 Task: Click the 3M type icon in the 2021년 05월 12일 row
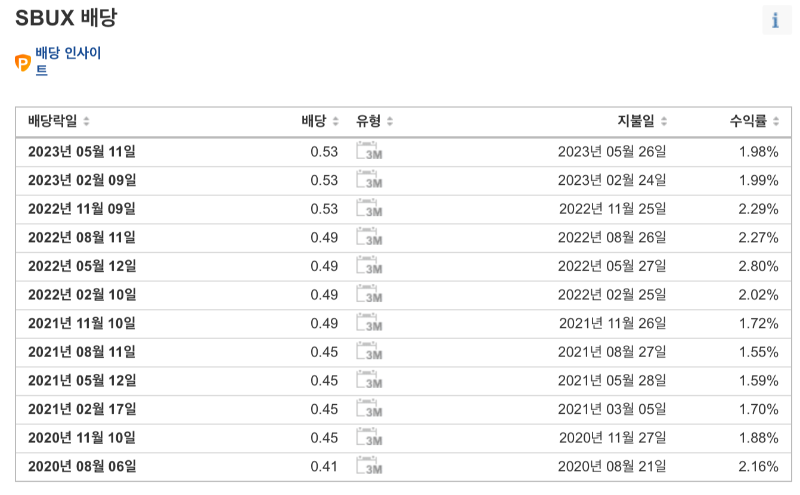[369, 380]
